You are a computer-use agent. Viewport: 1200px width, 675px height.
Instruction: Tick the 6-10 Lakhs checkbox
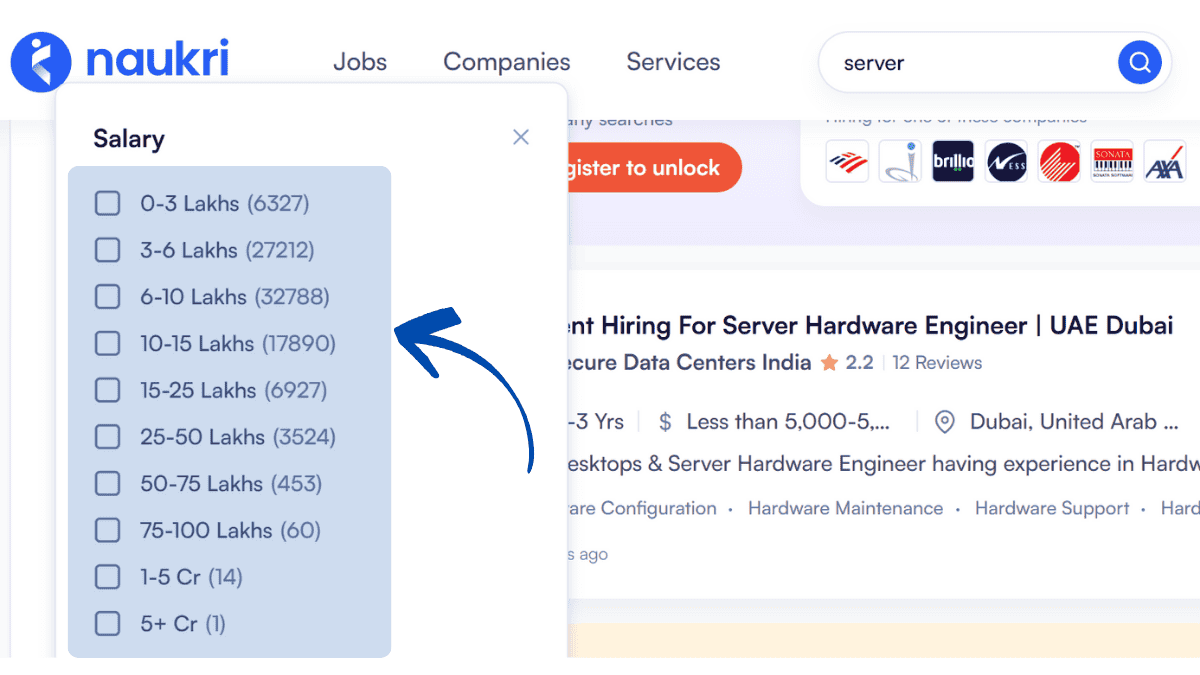(107, 297)
